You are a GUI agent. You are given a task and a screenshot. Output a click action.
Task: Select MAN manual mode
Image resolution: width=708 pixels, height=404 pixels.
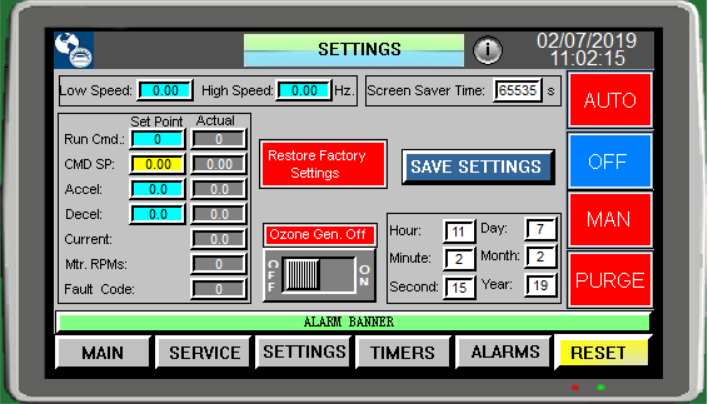pyautogui.click(x=609, y=220)
